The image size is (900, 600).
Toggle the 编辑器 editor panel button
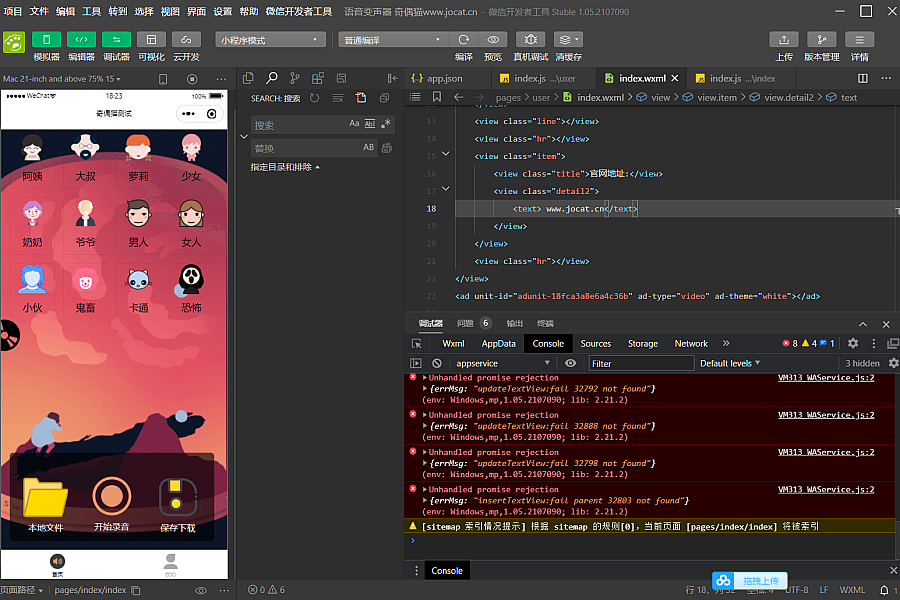click(82, 40)
